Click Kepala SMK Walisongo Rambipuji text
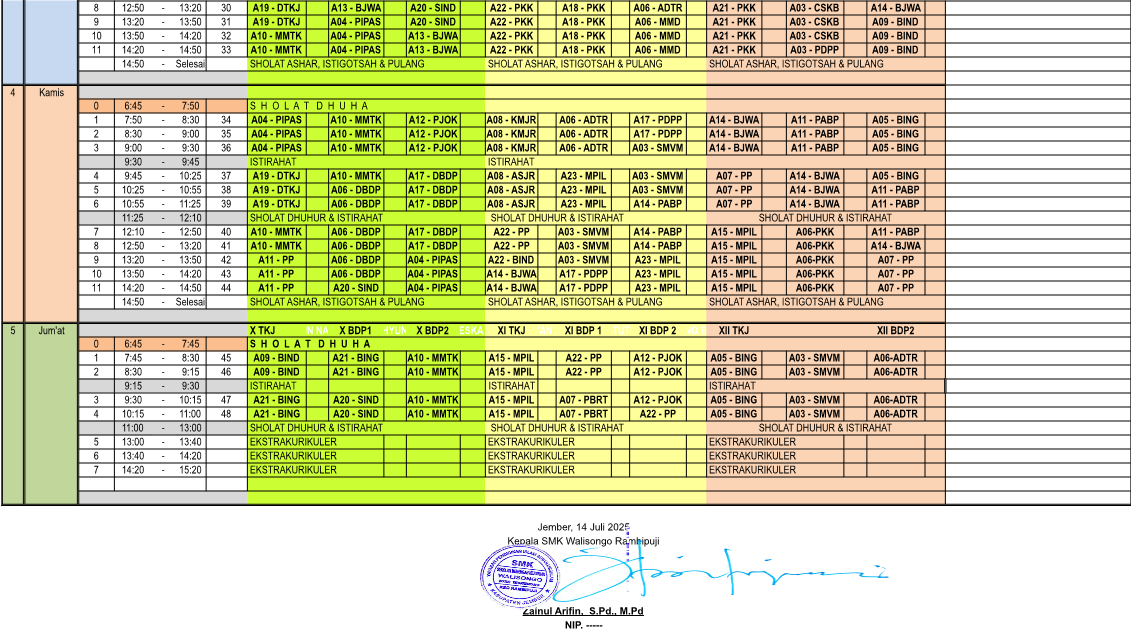The height and width of the screenshot is (630, 1131). coord(583,541)
